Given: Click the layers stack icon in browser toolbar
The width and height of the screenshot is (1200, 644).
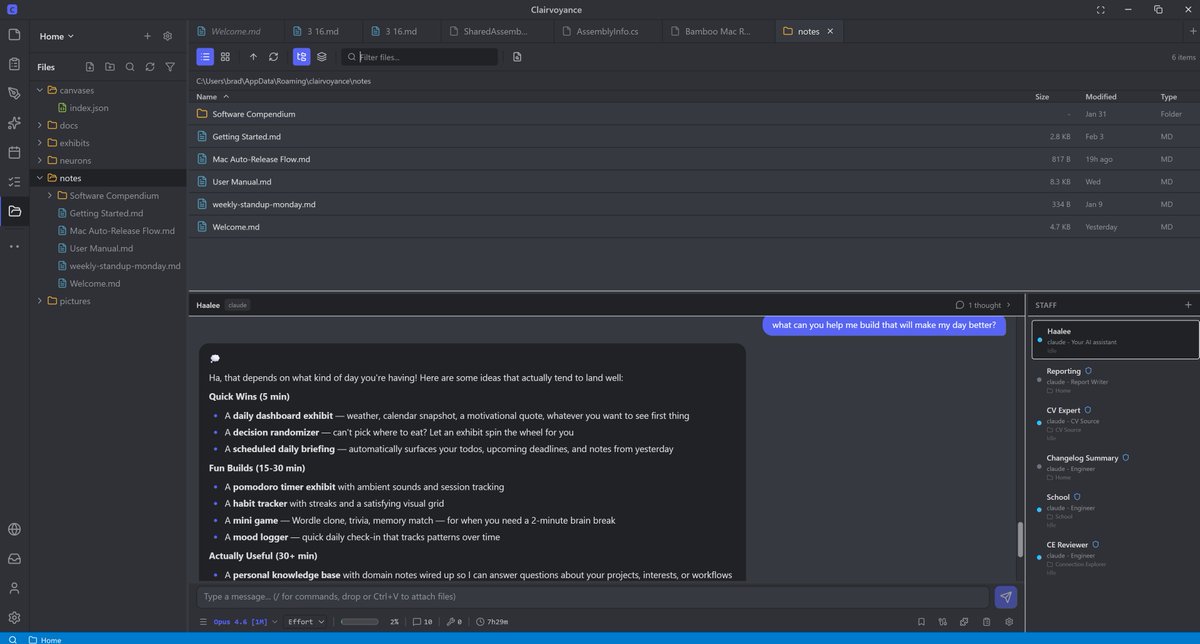Looking at the screenshot, I should (322, 57).
